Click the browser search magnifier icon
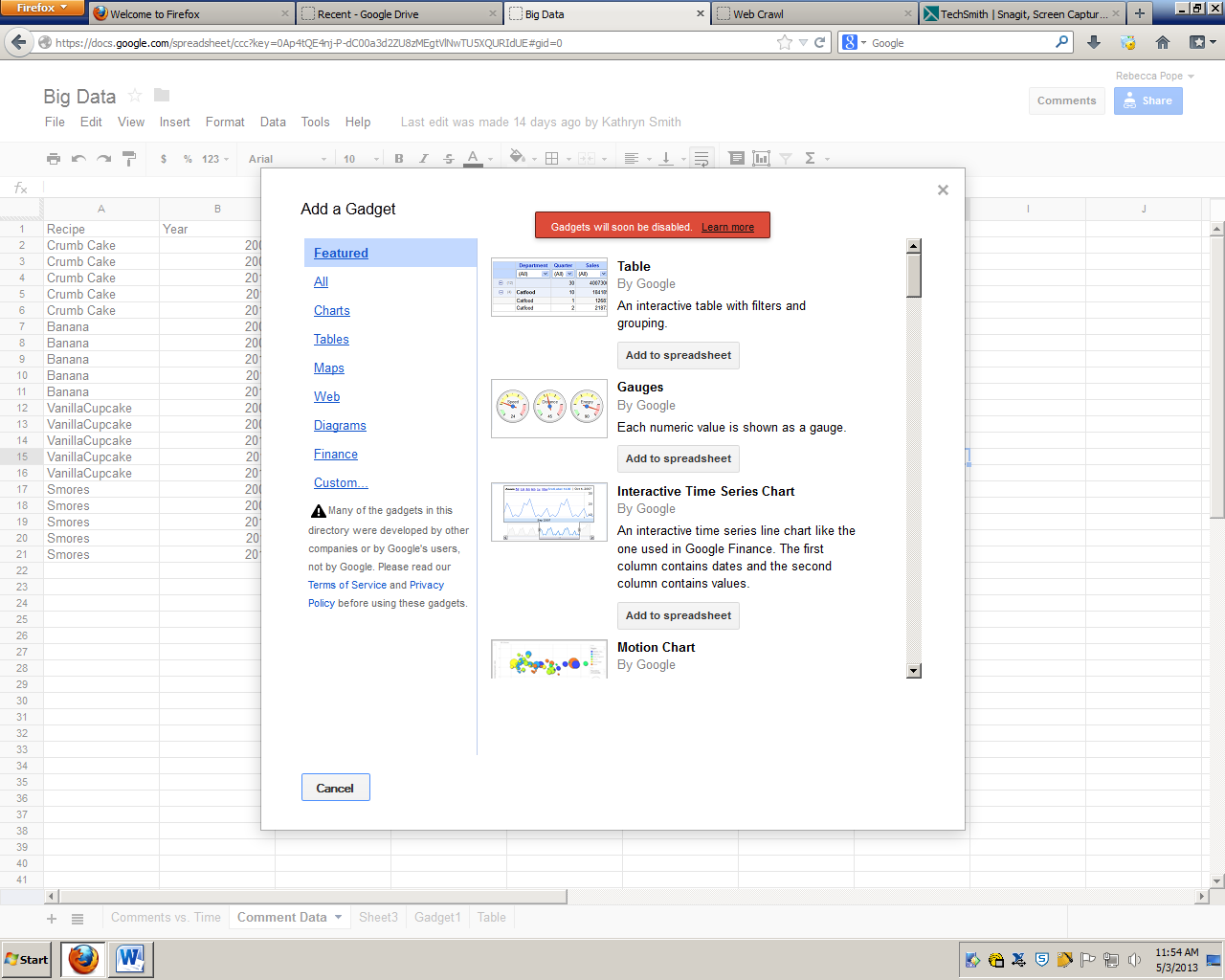This screenshot has width=1225, height=980. pyautogui.click(x=1061, y=42)
